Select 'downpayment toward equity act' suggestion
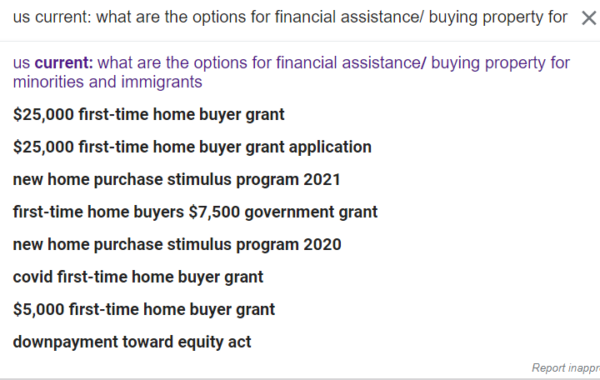This screenshot has width=600, height=380. tap(132, 342)
